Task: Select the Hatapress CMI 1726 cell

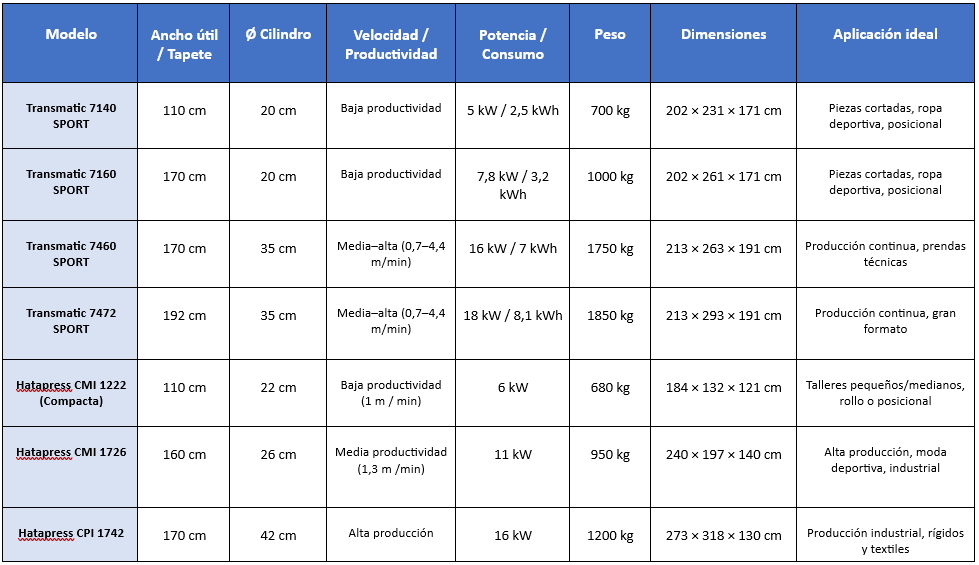Action: [x=71, y=453]
